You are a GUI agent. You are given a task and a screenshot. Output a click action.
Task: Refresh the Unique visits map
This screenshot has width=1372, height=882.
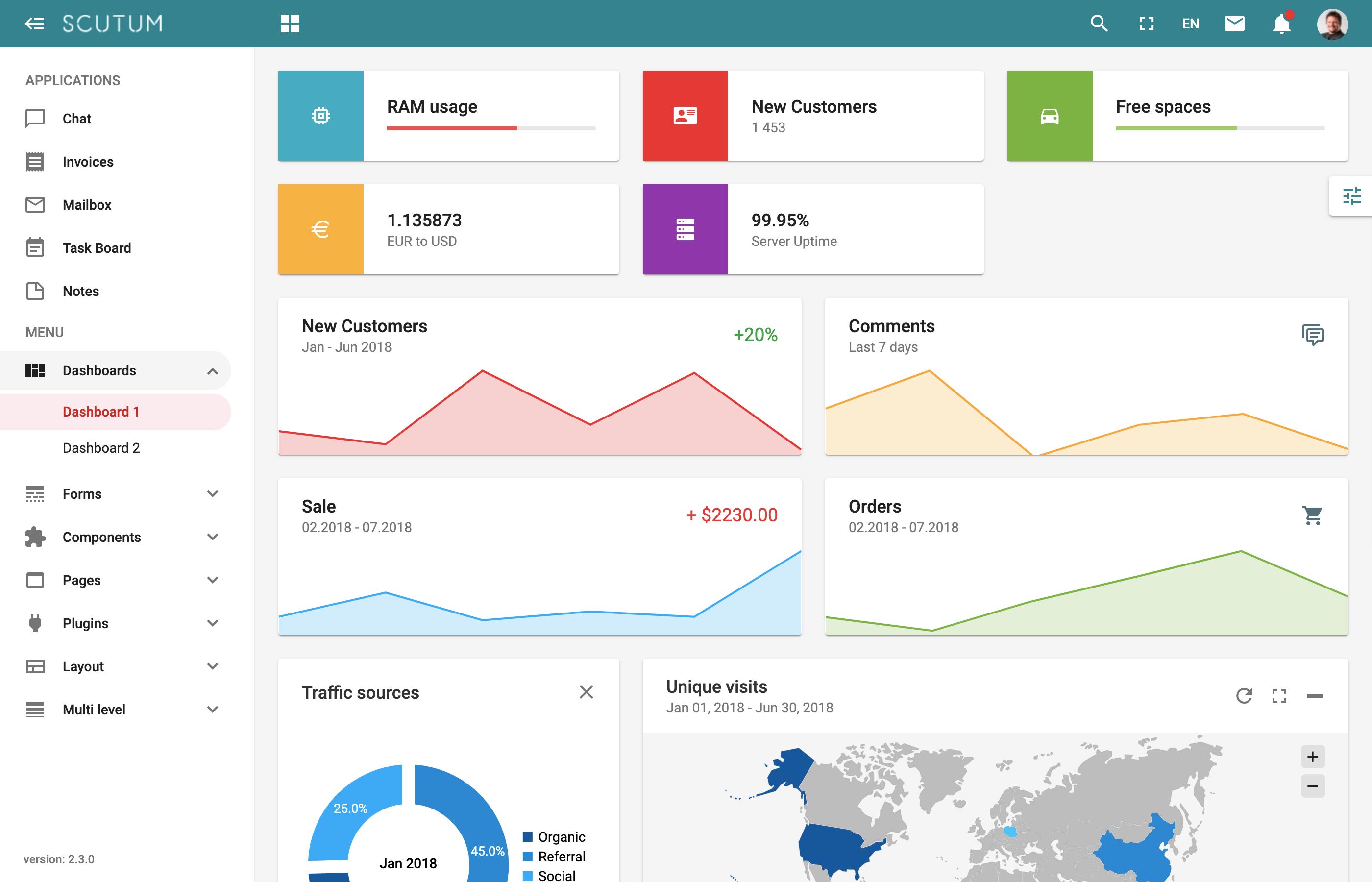click(1244, 696)
